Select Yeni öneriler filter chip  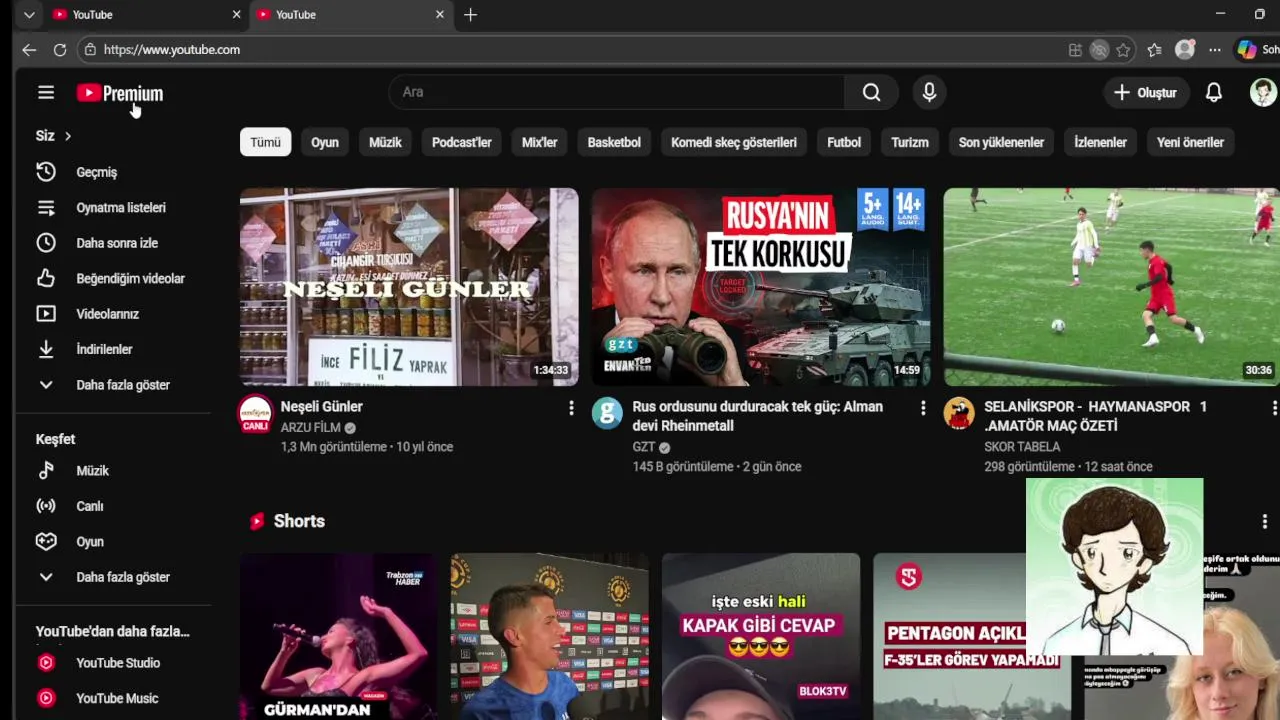tap(1190, 142)
